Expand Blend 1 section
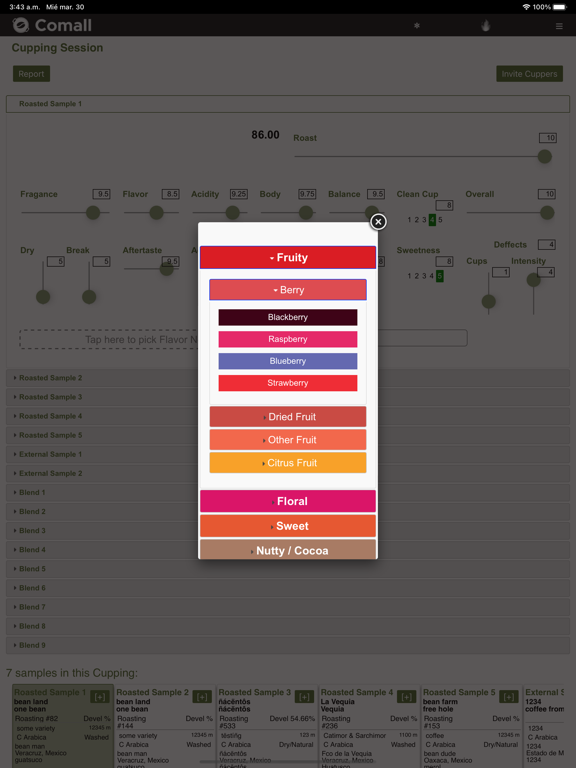This screenshot has height=768, width=576. pyautogui.click(x=288, y=493)
